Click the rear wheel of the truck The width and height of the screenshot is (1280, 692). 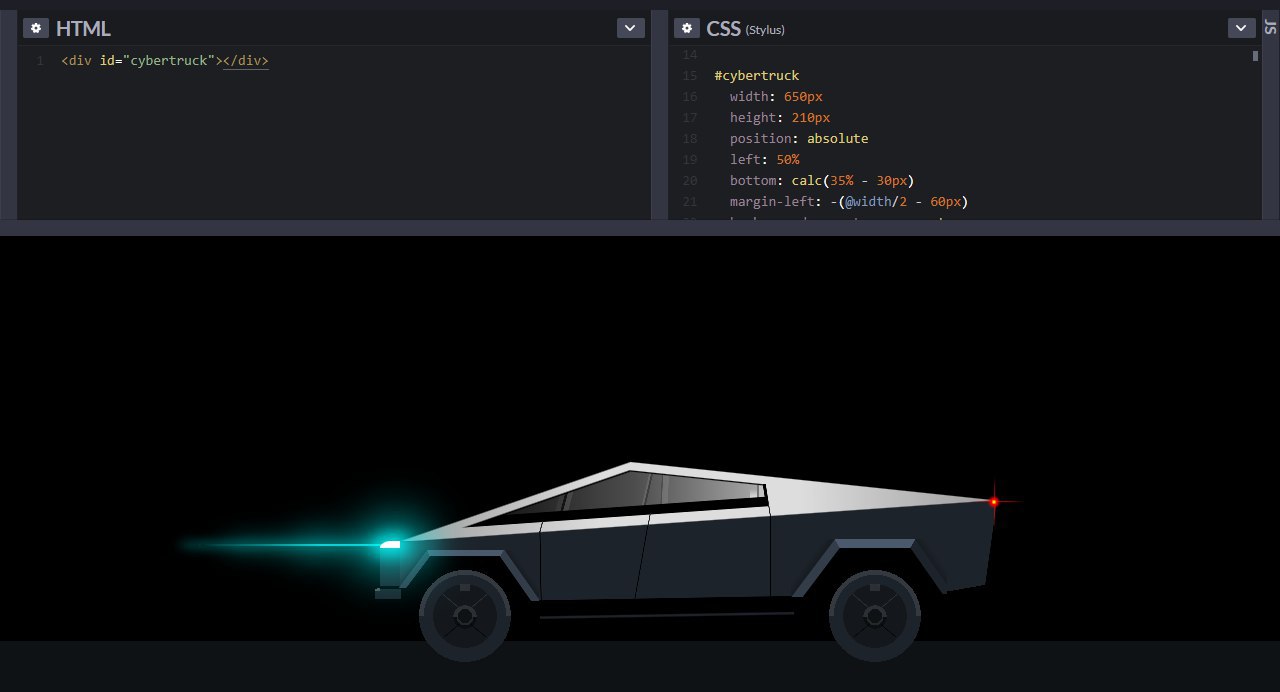coord(875,616)
